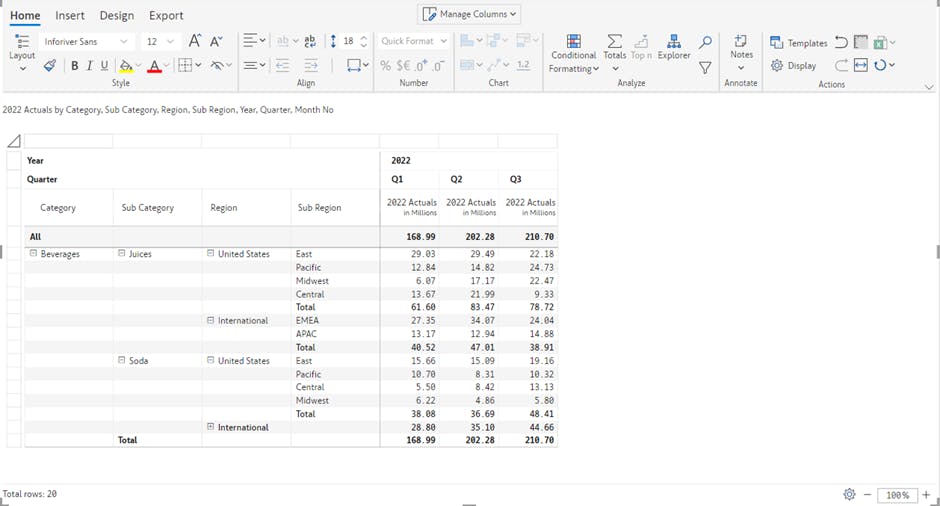Open the Inforiver Sans font dropdown
Screen dimensions: 940x506
pyautogui.click(x=86, y=42)
